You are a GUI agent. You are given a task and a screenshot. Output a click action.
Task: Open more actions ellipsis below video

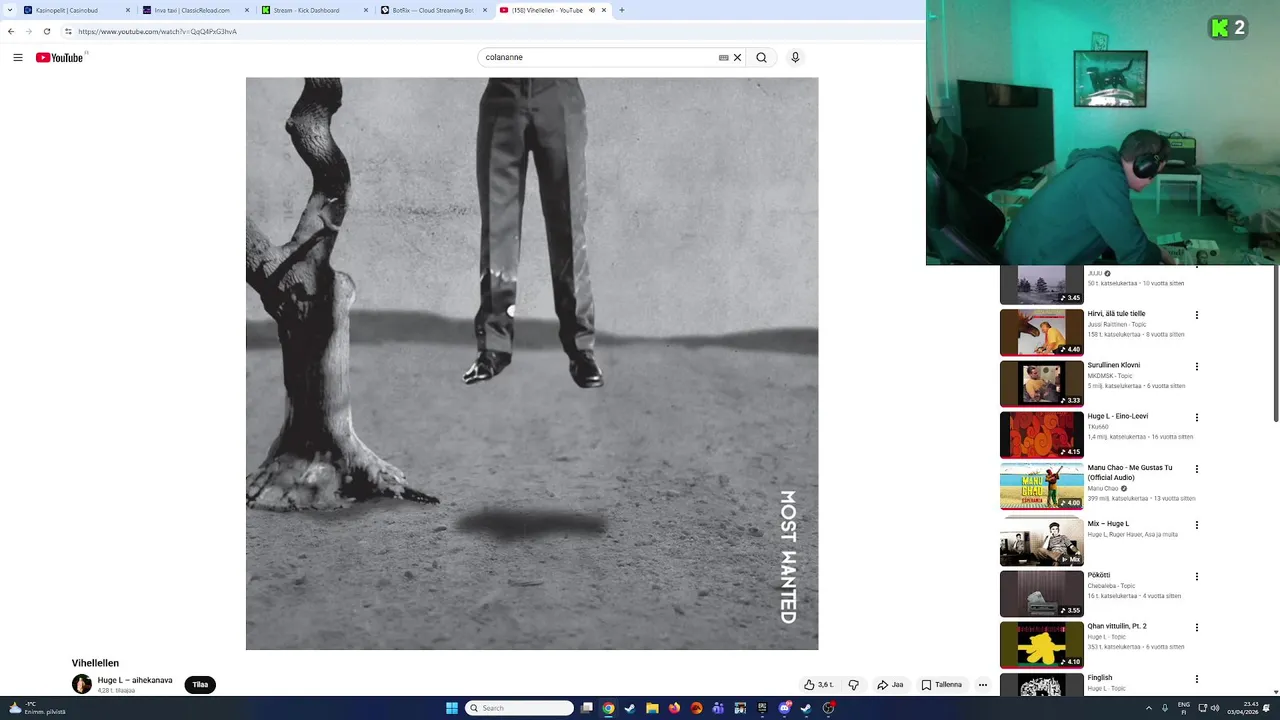pos(983,685)
